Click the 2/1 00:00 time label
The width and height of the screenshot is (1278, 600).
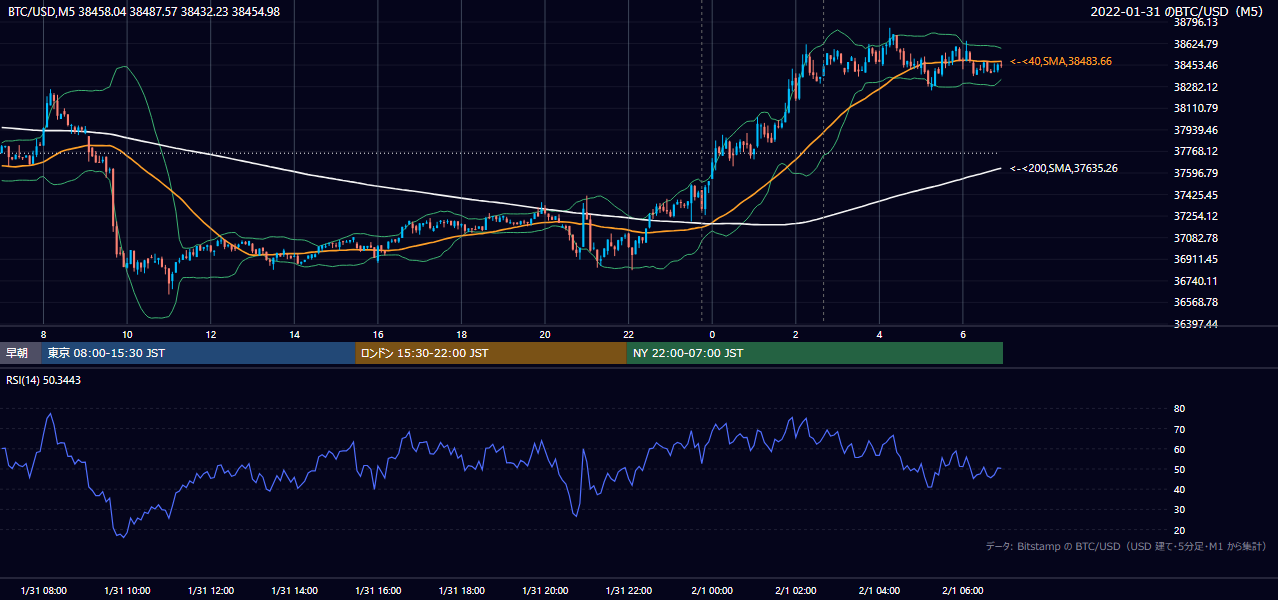(712, 591)
